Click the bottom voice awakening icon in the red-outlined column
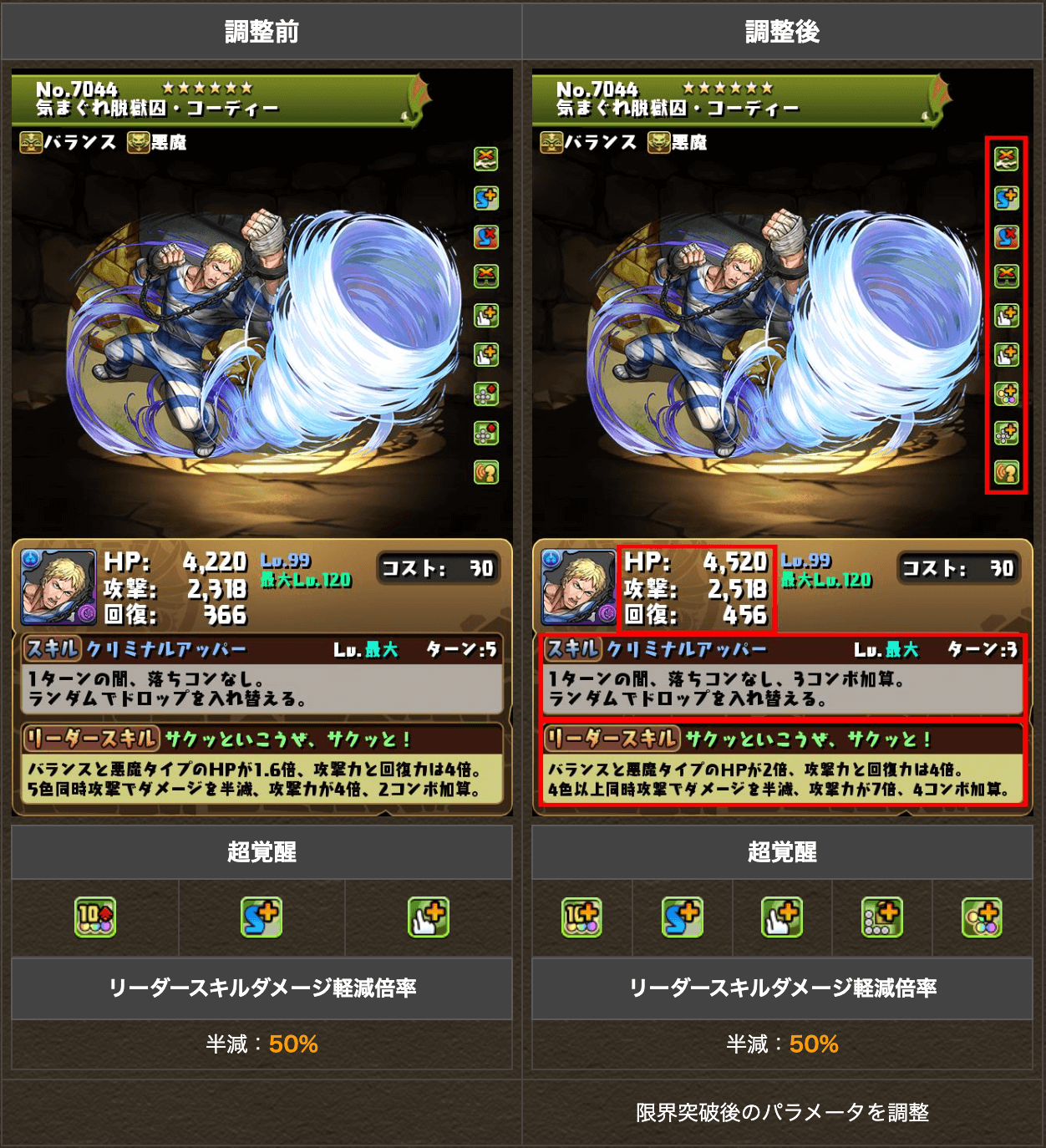 pos(1006,473)
